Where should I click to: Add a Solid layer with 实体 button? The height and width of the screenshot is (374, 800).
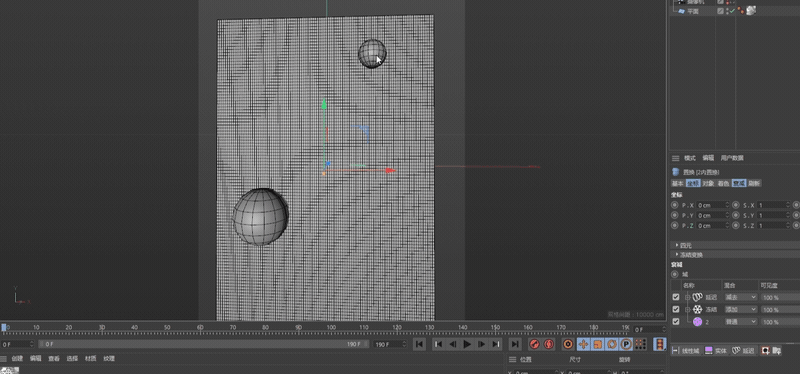point(716,351)
